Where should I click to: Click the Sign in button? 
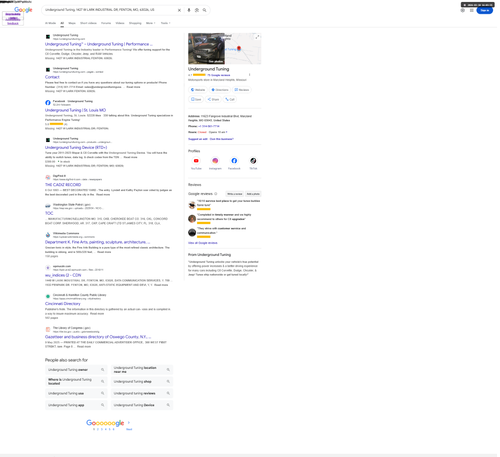(485, 10)
